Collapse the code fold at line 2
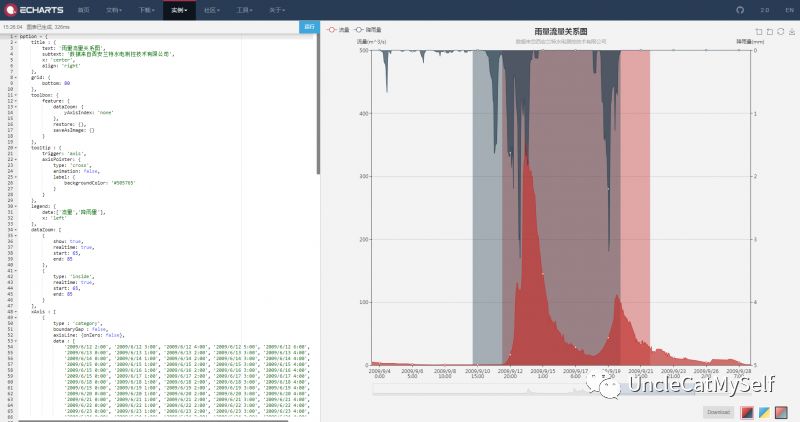Image resolution: width=800 pixels, height=422 pixels. 15,42
